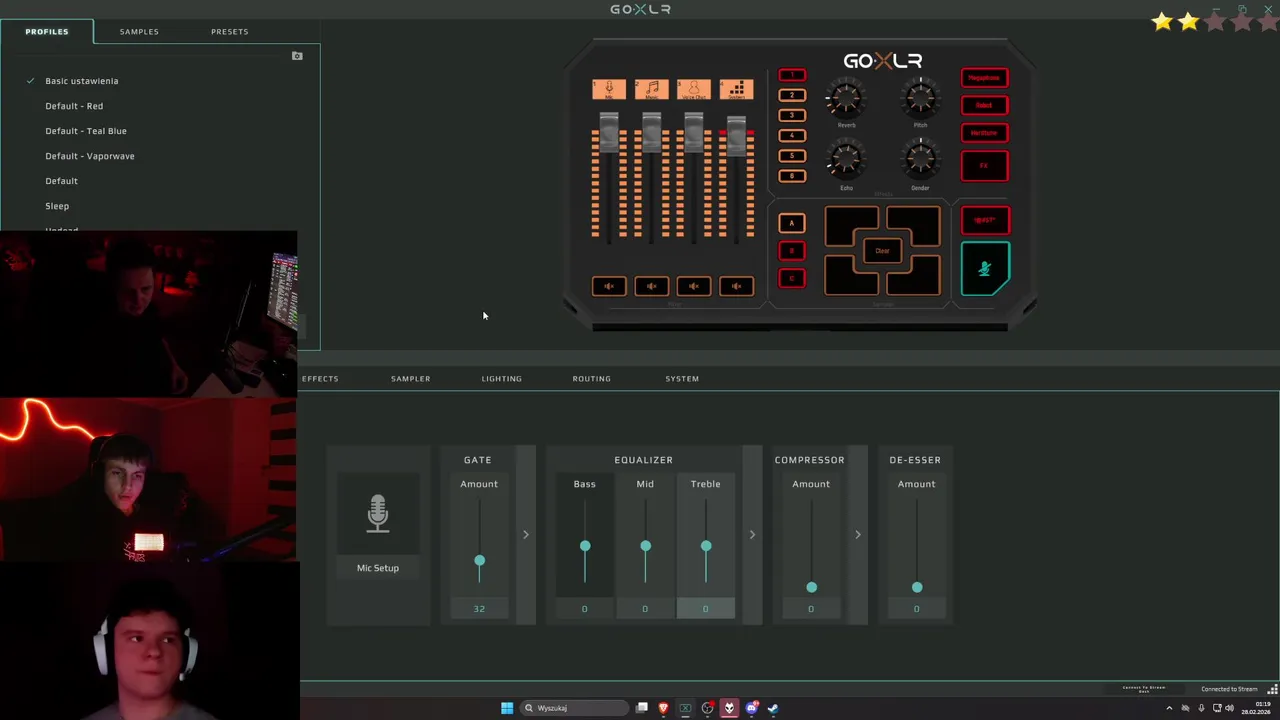This screenshot has height=720, width=1280.
Task: Select effects preset 3
Action: coord(792,115)
